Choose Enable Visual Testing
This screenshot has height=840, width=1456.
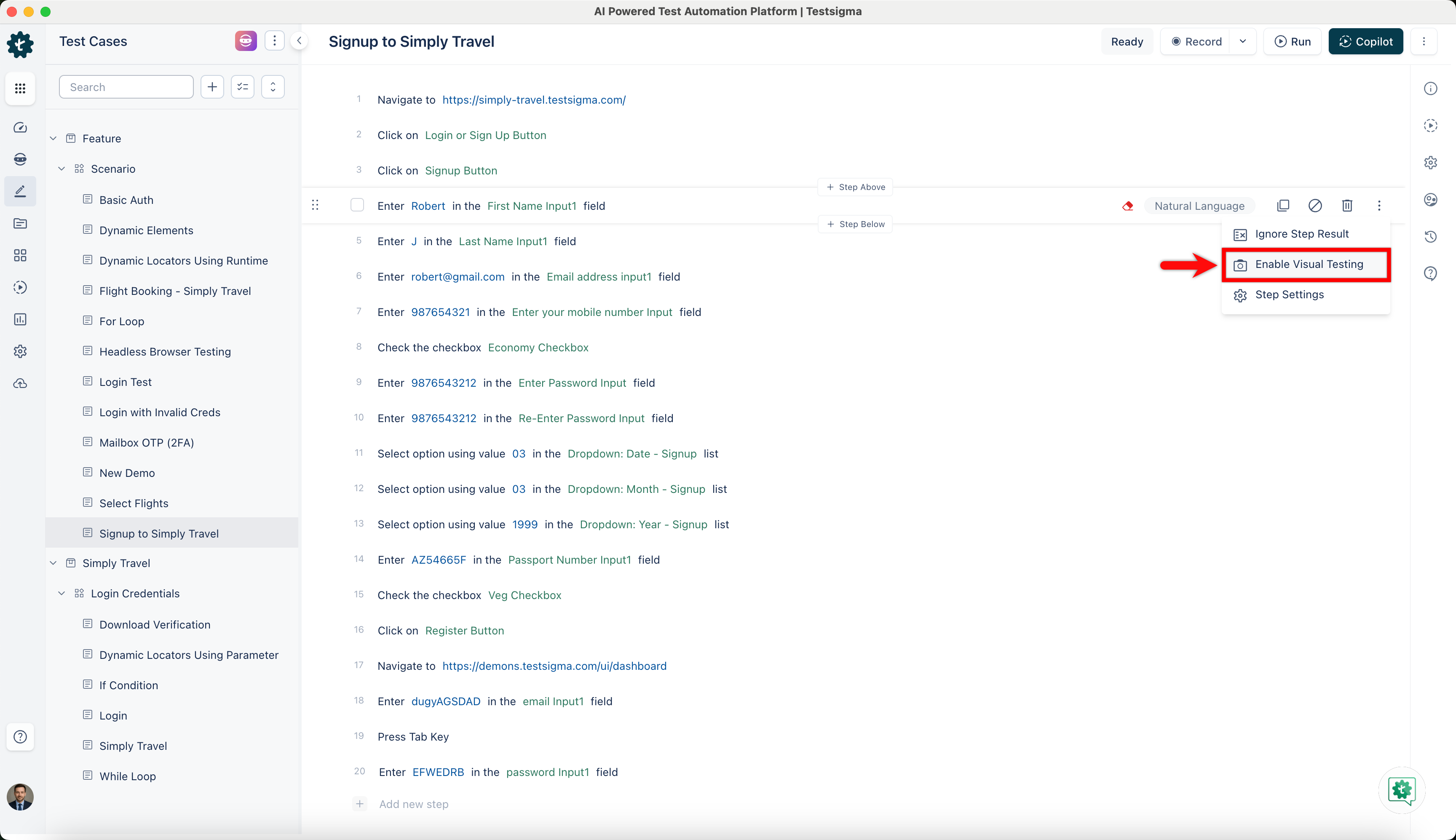[1306, 265]
